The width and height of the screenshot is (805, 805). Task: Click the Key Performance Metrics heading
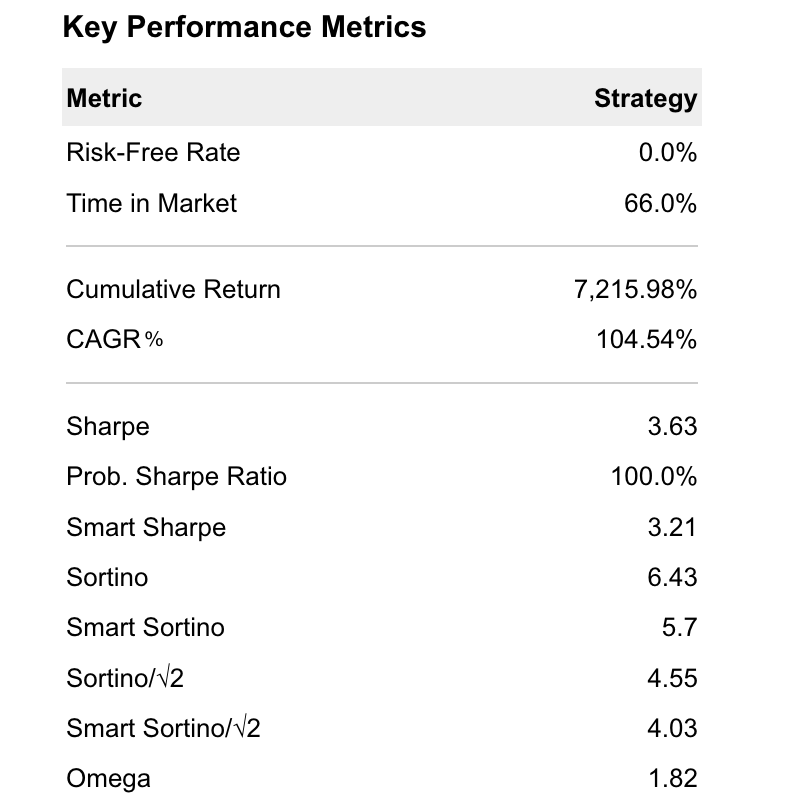pyautogui.click(x=244, y=27)
